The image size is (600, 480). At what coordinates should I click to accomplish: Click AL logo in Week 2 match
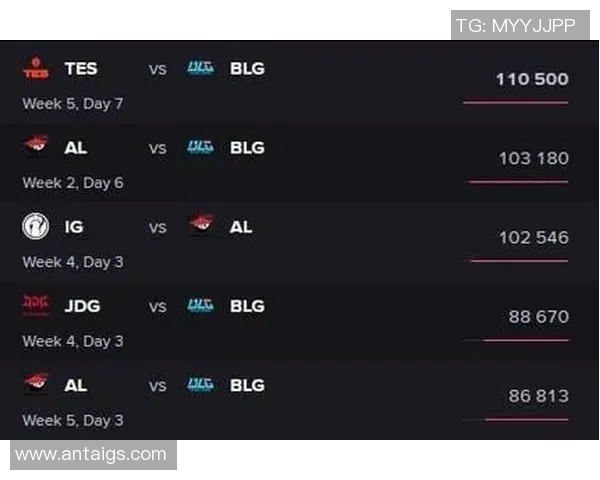click(36, 147)
